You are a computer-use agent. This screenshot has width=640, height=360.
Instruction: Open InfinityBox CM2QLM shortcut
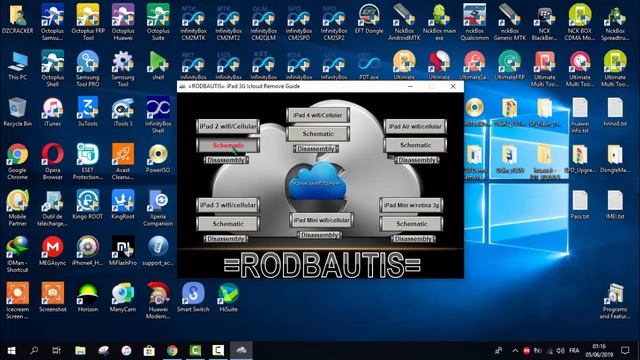coord(264,22)
